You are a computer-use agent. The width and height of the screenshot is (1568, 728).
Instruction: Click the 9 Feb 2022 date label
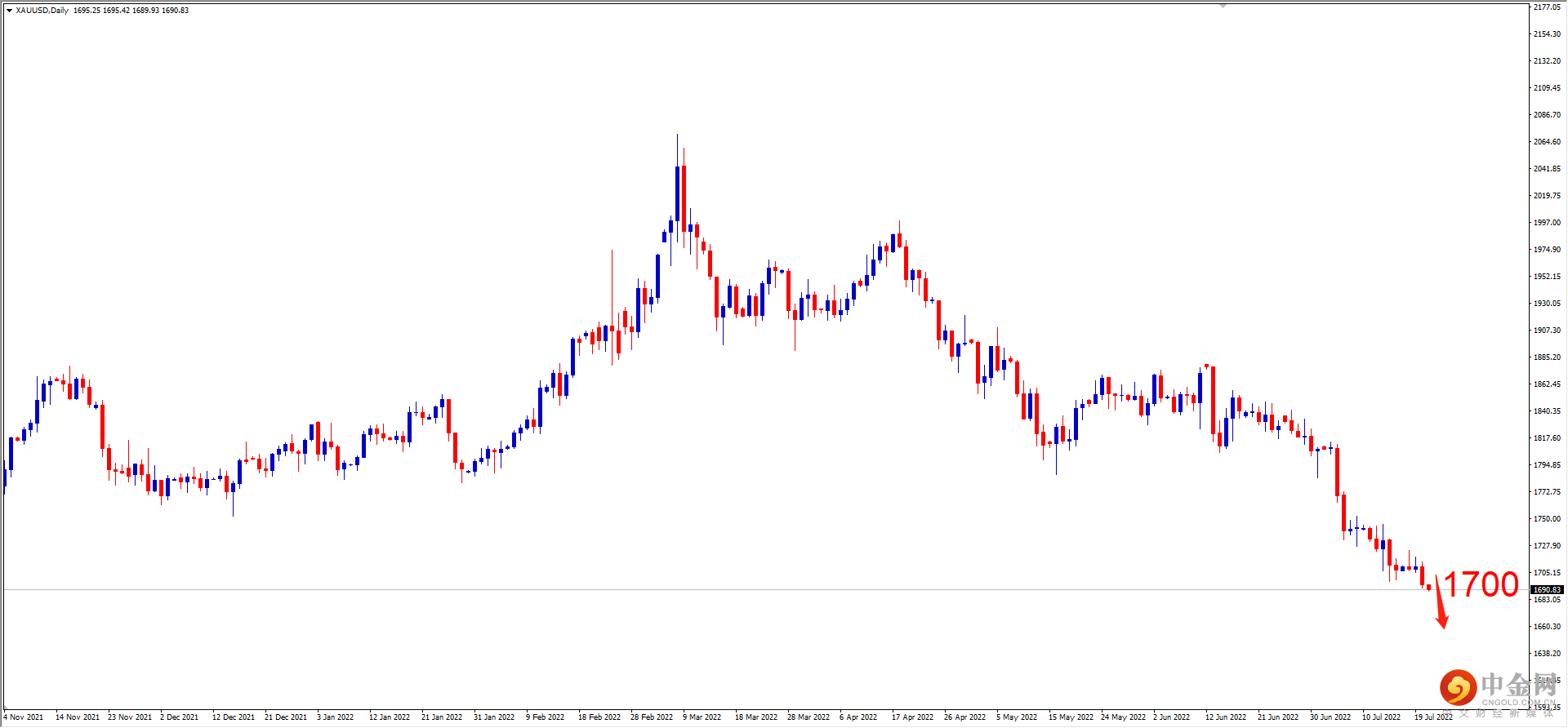coord(546,717)
